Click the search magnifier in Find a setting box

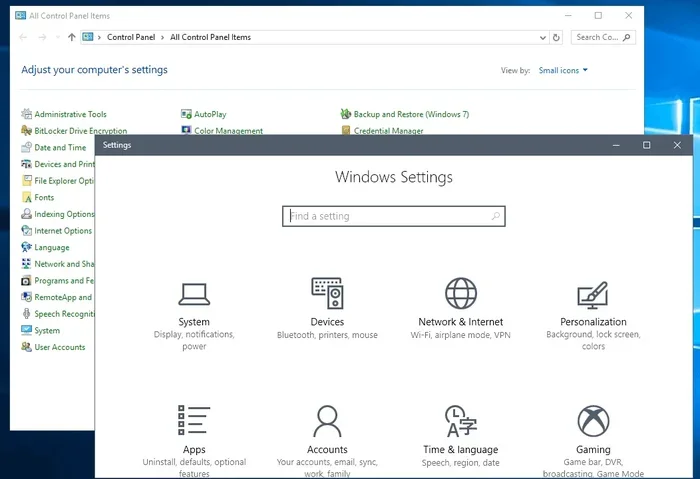tap(496, 216)
